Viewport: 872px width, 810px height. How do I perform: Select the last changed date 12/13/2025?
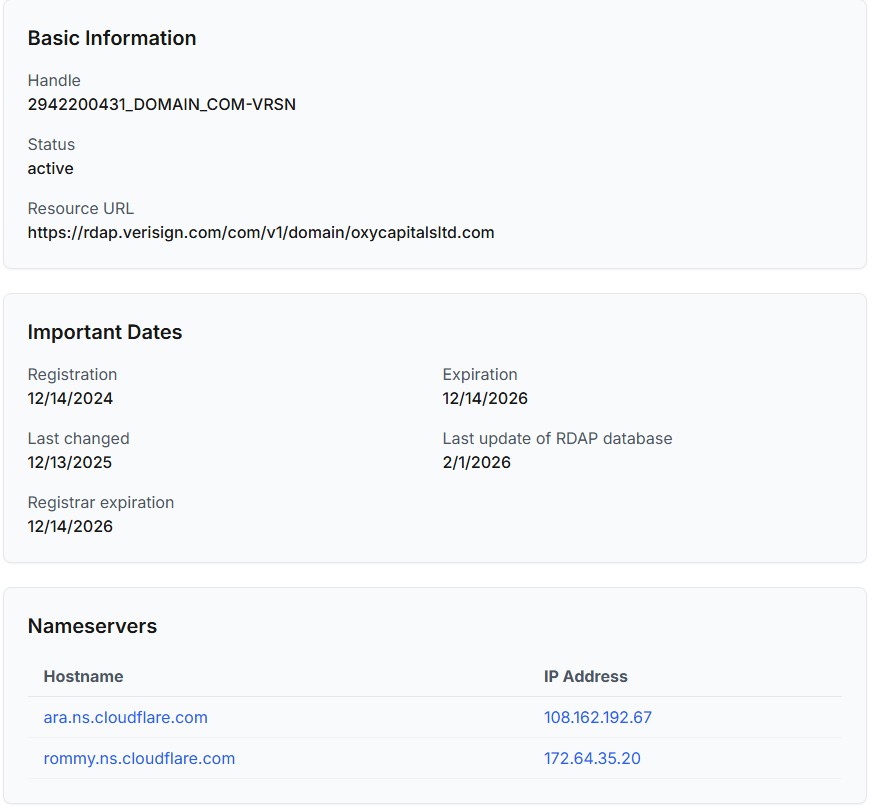click(69, 462)
